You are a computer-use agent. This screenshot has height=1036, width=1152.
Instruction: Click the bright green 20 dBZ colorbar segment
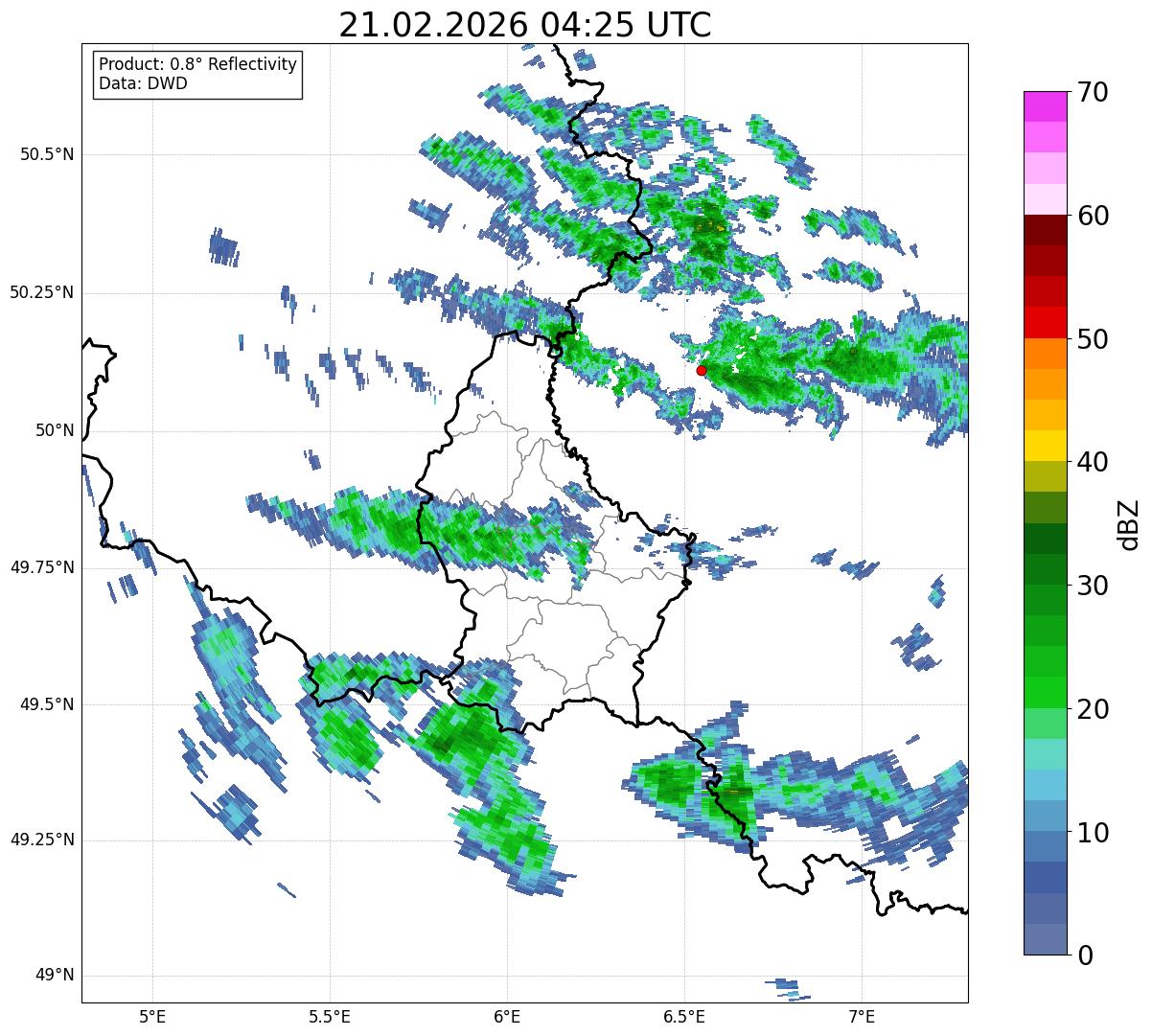(x=1045, y=693)
